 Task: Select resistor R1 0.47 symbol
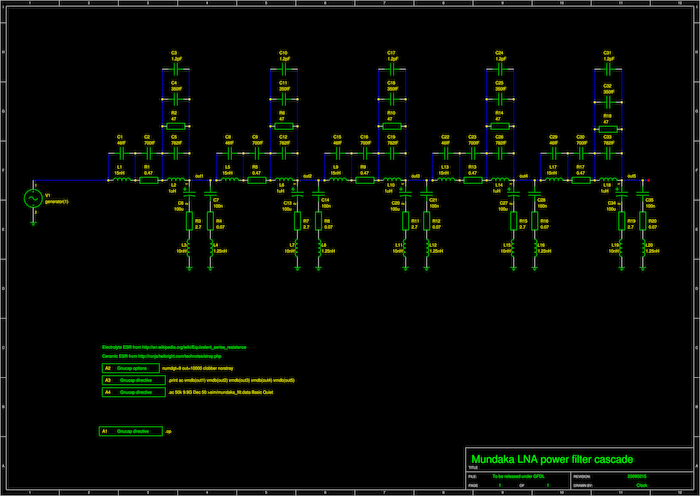[x=149, y=180]
